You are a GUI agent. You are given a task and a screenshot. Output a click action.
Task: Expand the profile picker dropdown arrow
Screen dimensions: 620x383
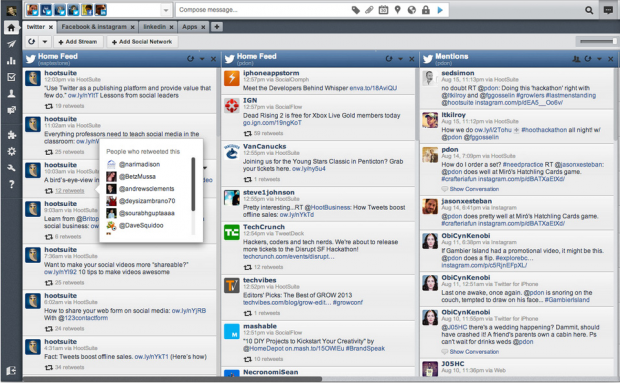(x=166, y=10)
